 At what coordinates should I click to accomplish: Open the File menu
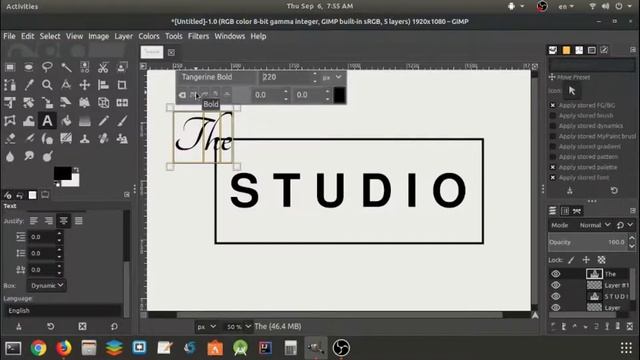pyautogui.click(x=9, y=36)
